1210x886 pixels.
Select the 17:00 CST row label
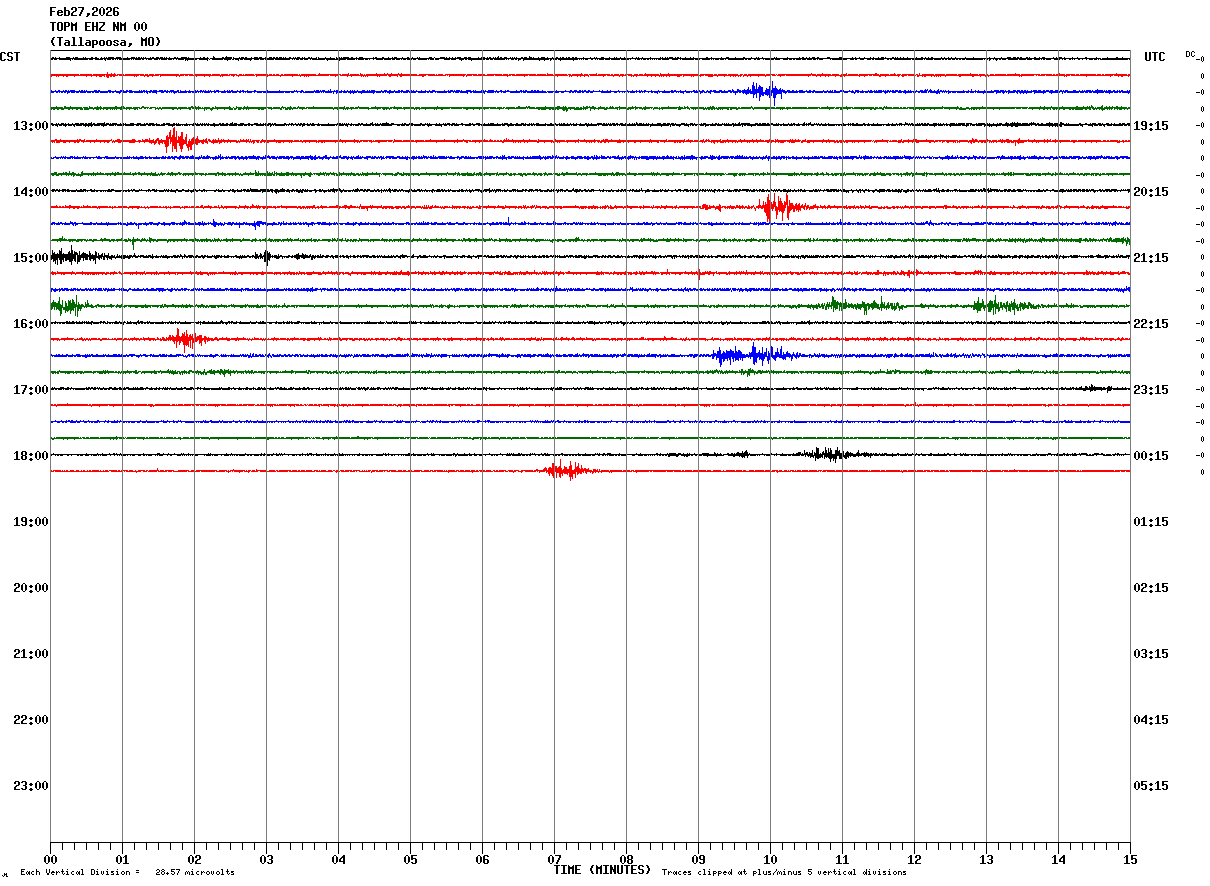point(31,389)
